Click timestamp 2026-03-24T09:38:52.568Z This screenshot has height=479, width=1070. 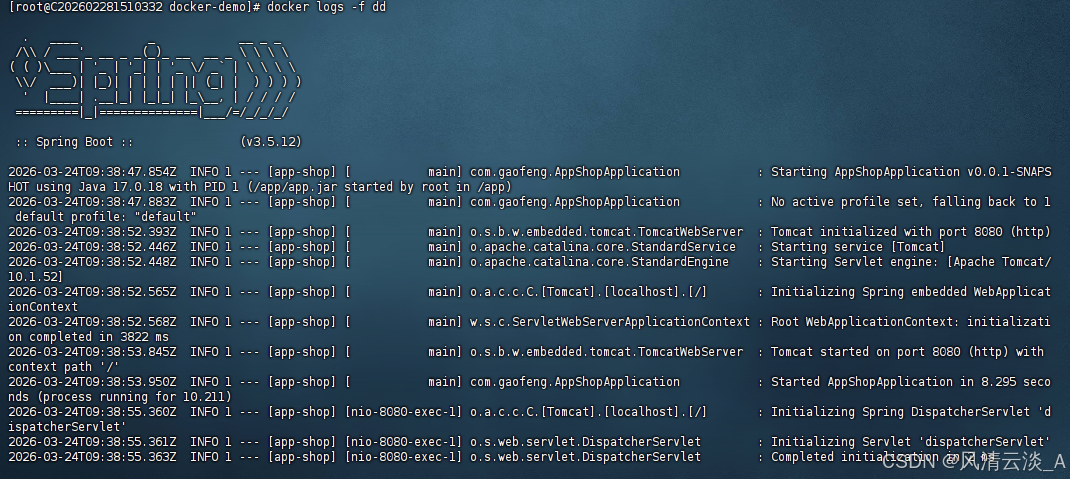click(x=92, y=322)
